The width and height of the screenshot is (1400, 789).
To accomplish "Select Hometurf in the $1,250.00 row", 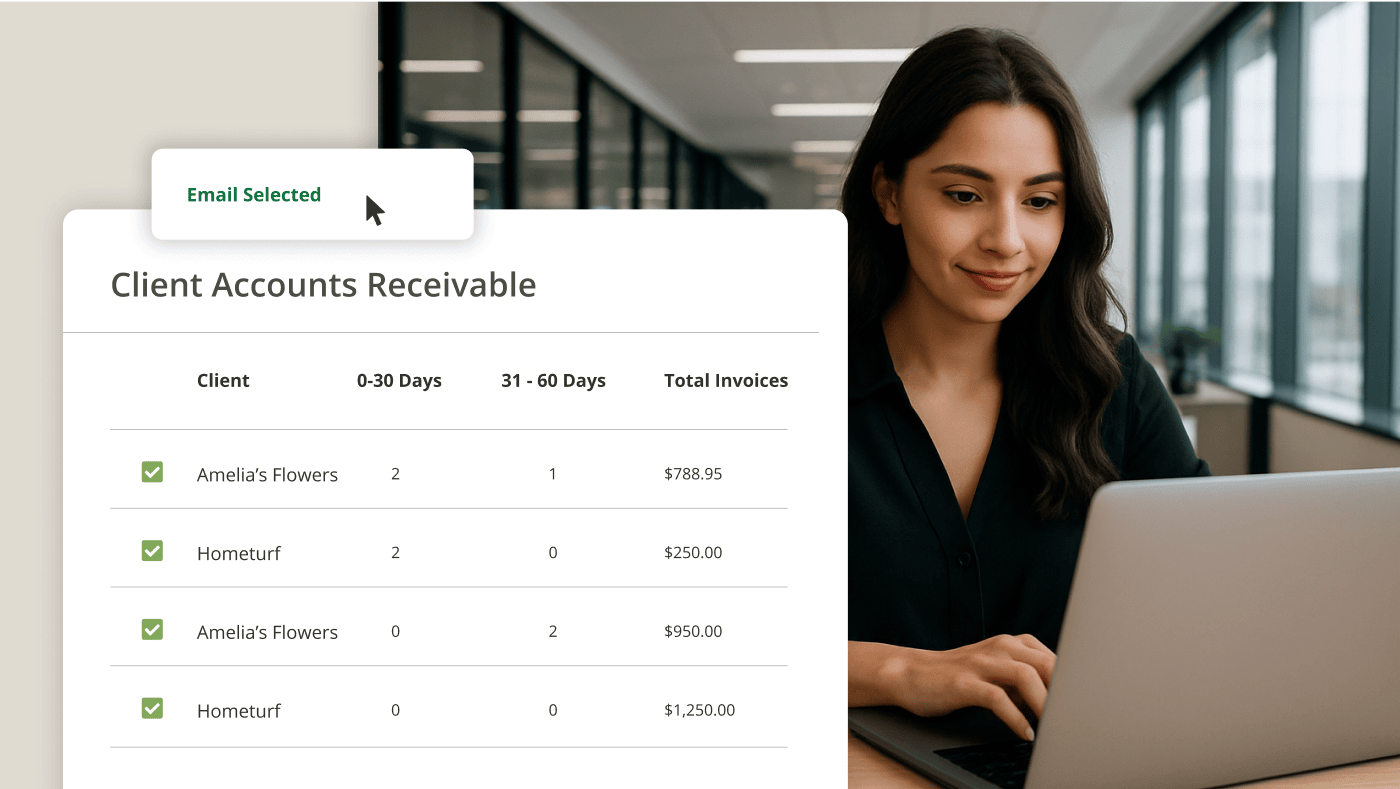I will point(239,712).
